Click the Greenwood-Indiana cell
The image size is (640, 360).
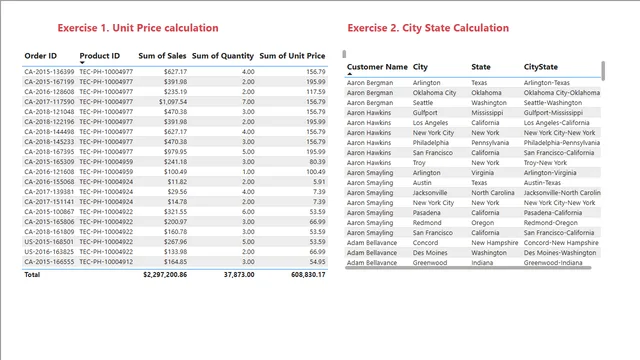click(x=553, y=263)
